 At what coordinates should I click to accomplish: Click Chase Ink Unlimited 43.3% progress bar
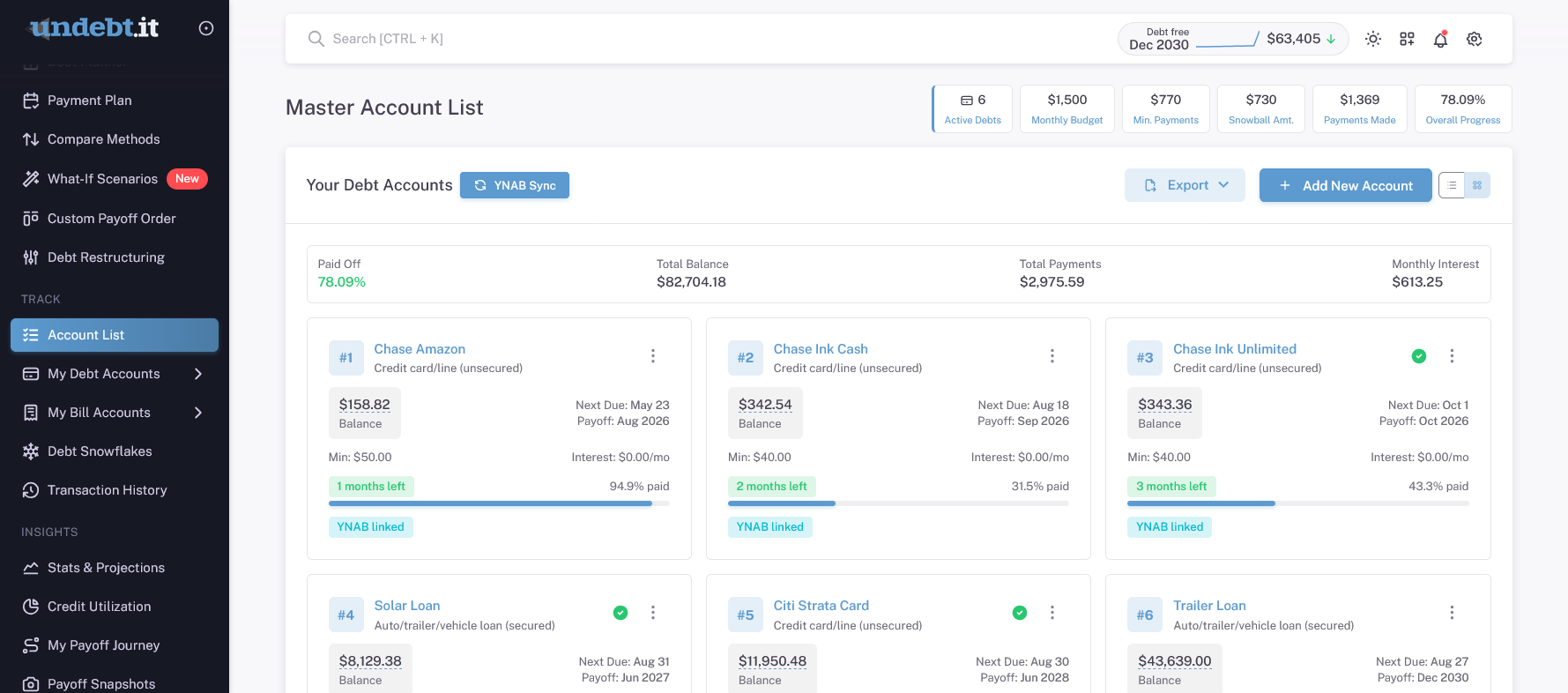pos(1297,503)
